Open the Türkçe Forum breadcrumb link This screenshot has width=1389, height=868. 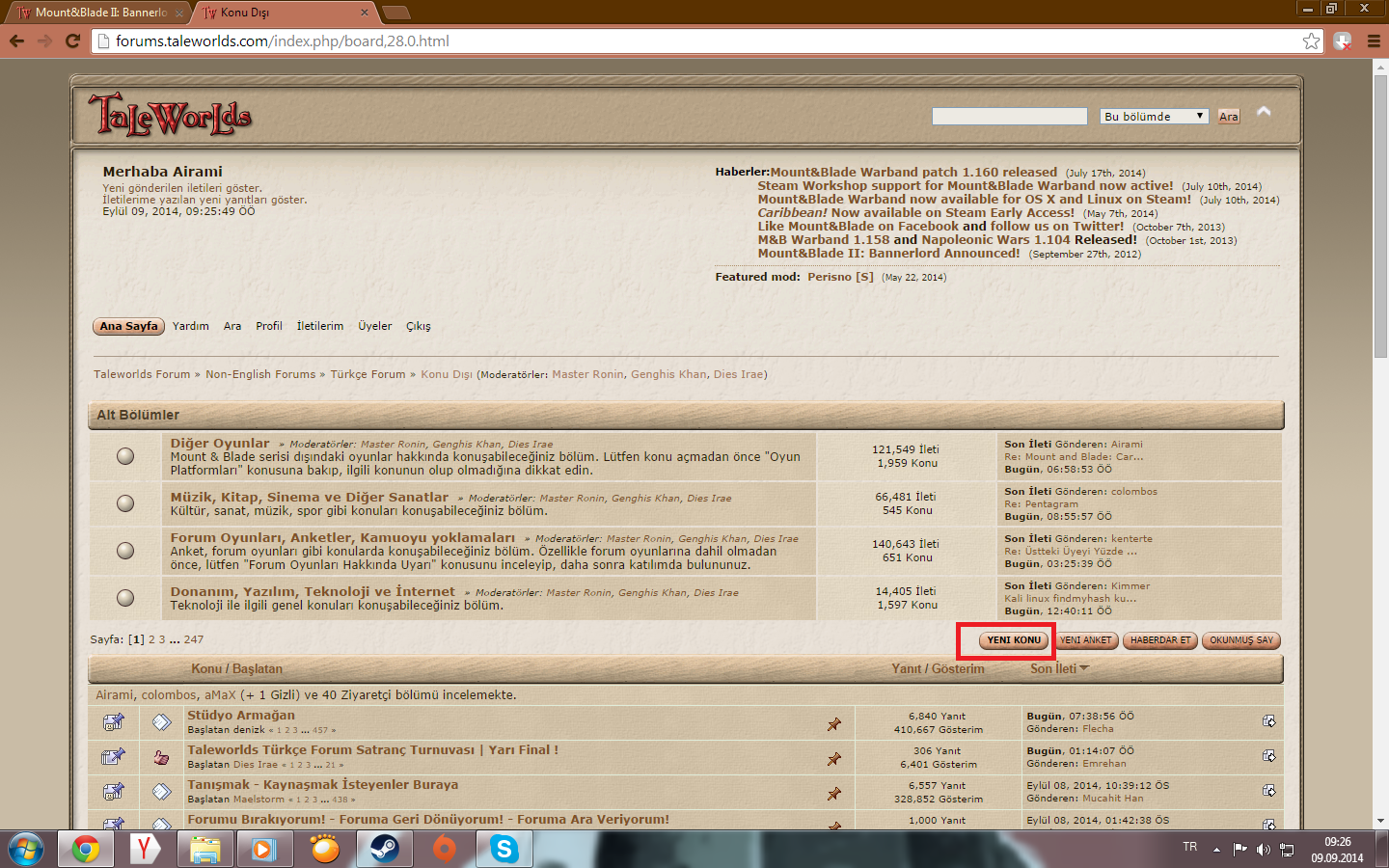pyautogui.click(x=368, y=374)
